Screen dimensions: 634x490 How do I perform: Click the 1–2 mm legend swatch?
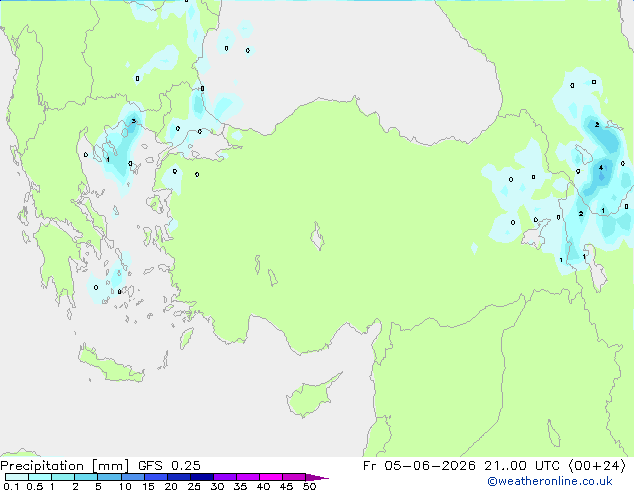point(63,477)
